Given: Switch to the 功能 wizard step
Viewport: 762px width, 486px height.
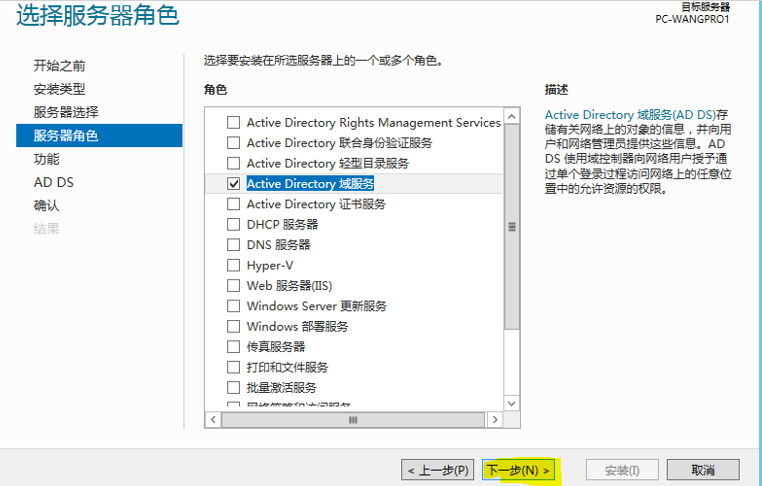Looking at the screenshot, I should [47, 159].
